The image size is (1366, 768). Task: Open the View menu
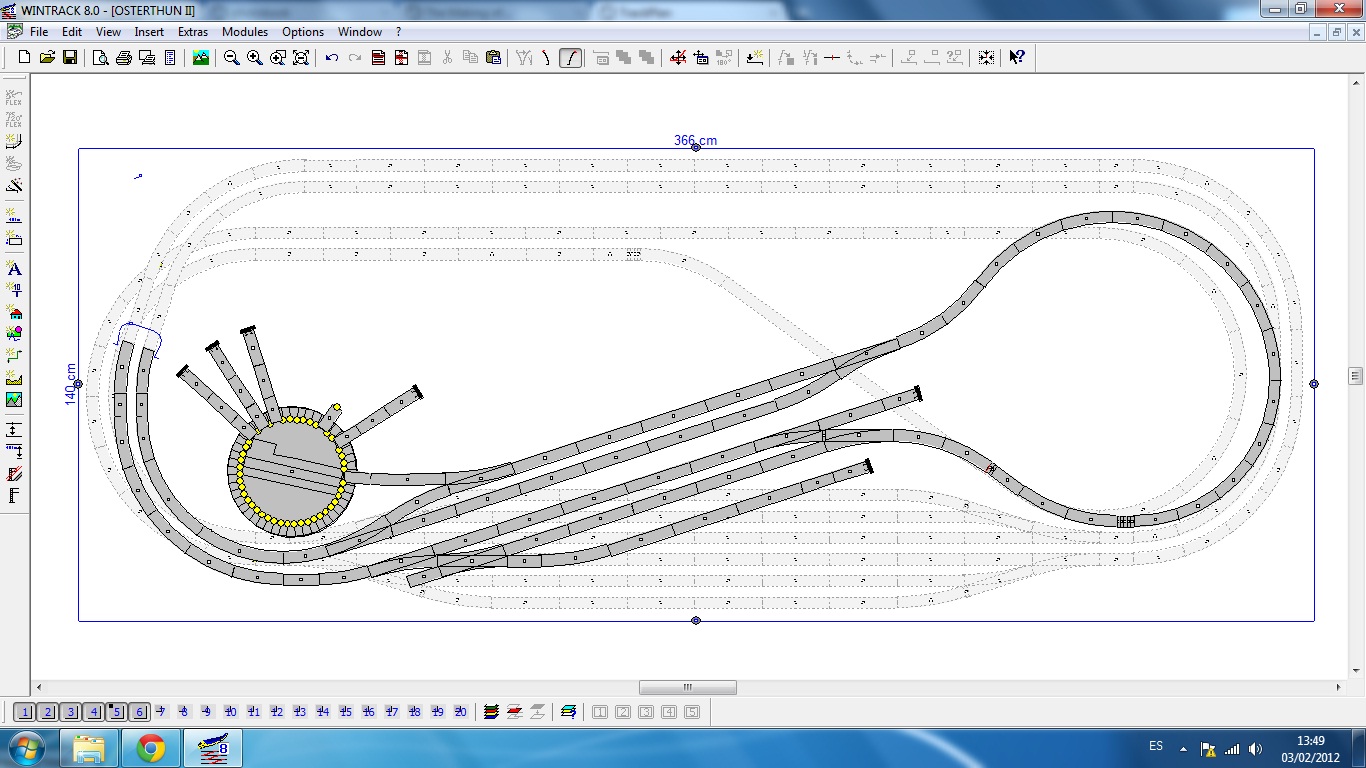pos(108,32)
